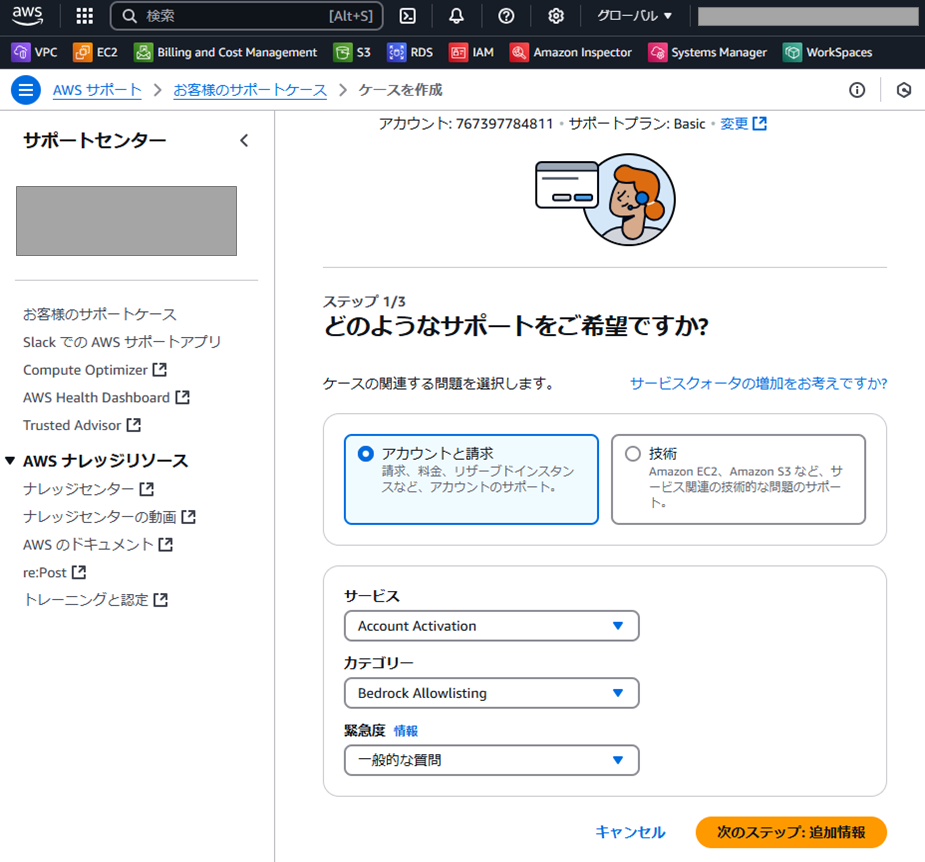Open the 緊急度 dropdown showing 一般的な質問
Image resolution: width=925 pixels, height=862 pixels.
[491, 760]
